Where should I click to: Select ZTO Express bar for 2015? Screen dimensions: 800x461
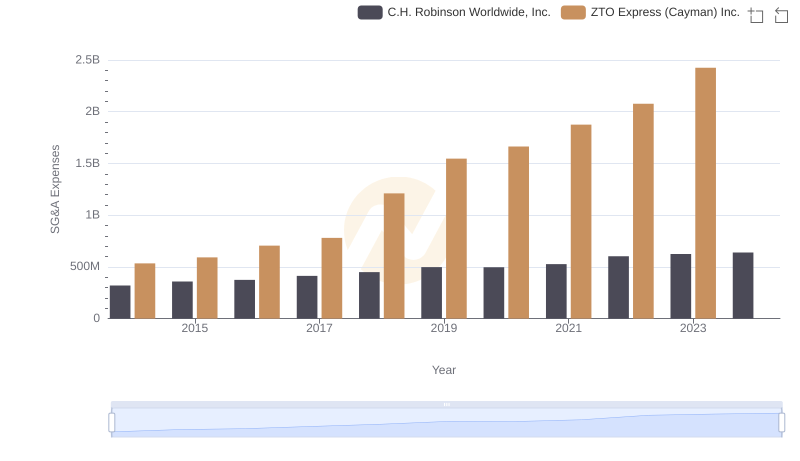[x=207, y=288]
